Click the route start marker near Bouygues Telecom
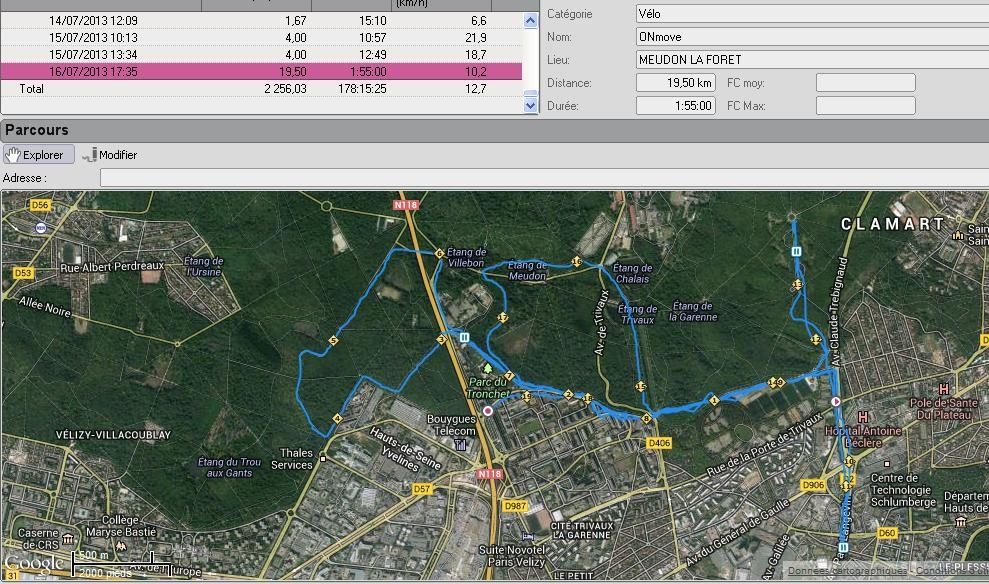Viewport: 989px width, 584px height. pos(488,411)
